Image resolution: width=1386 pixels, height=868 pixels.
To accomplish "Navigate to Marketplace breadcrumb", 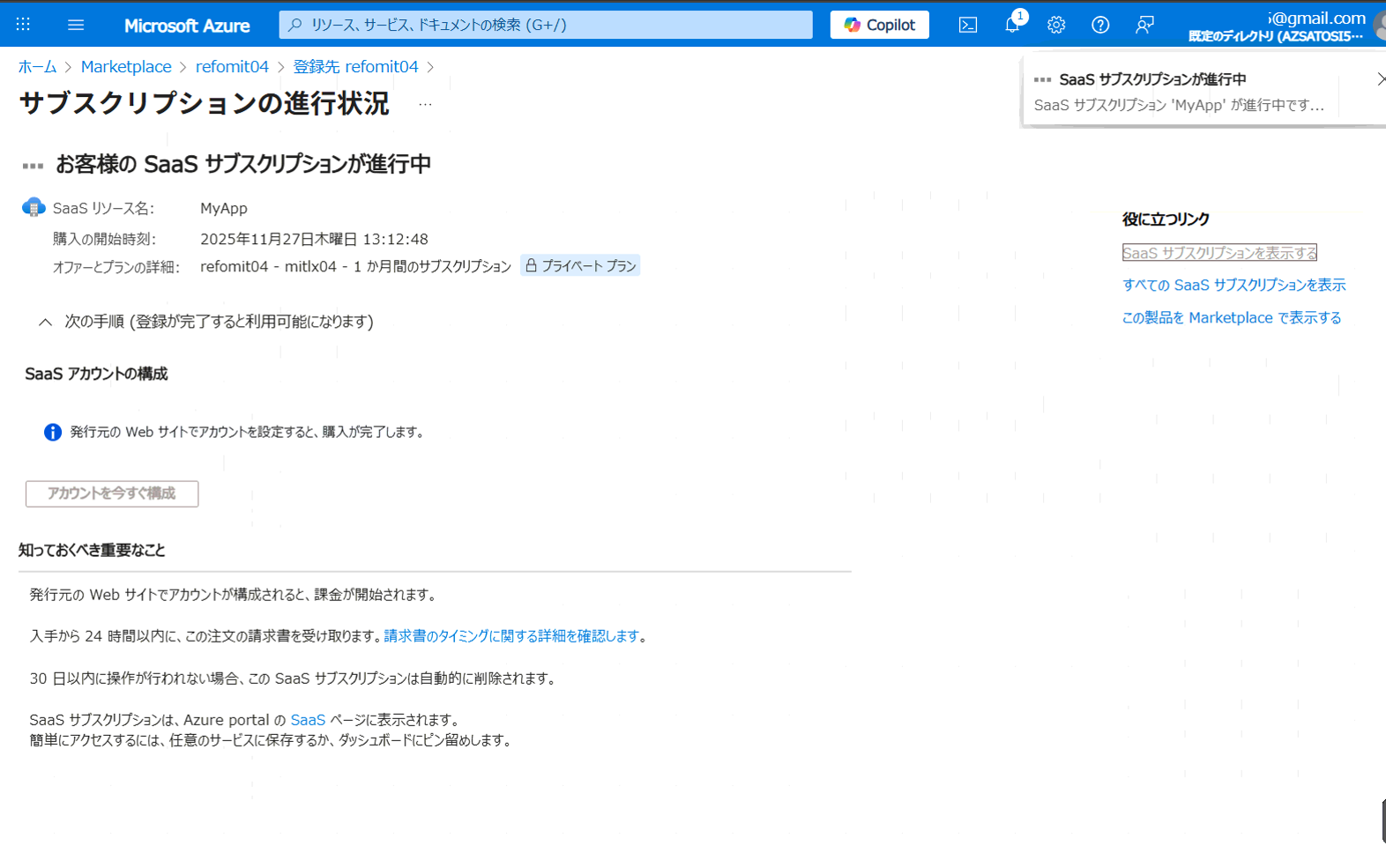I will point(126,67).
